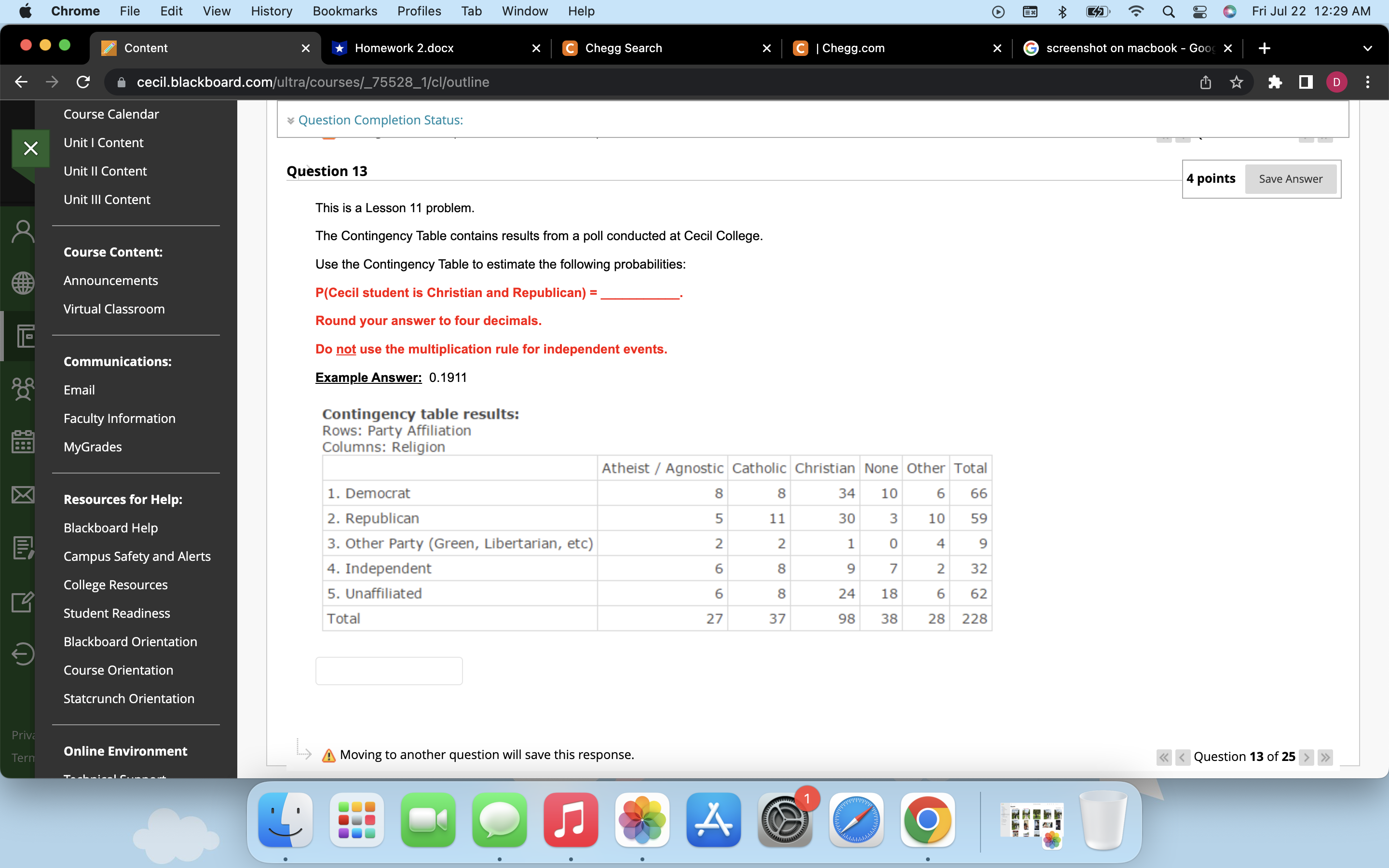This screenshot has width=1389, height=868.
Task: Bookmark this page with the star icon
Action: [x=1236, y=82]
